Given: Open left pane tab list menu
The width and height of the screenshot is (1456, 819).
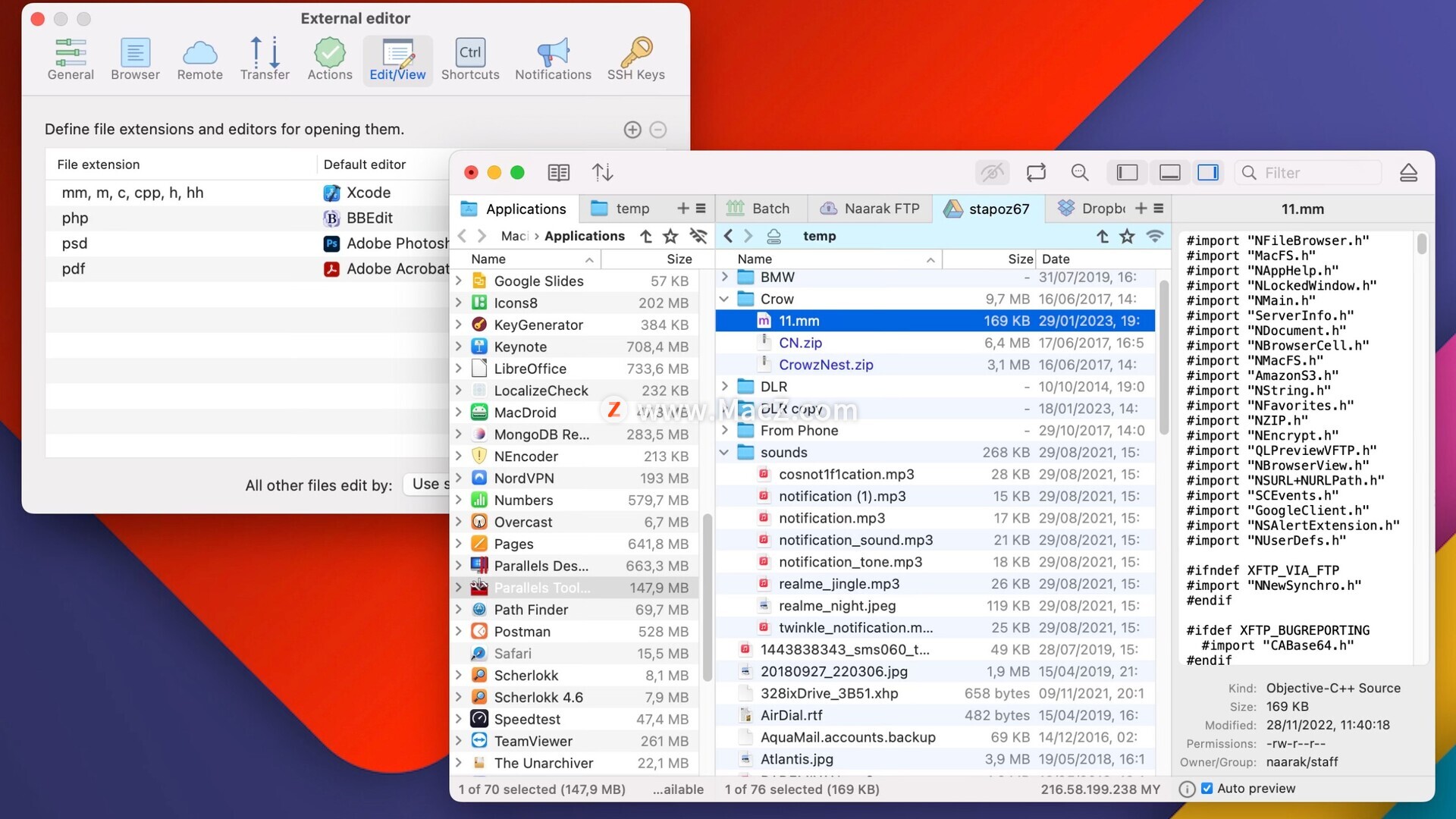Looking at the screenshot, I should [x=701, y=209].
